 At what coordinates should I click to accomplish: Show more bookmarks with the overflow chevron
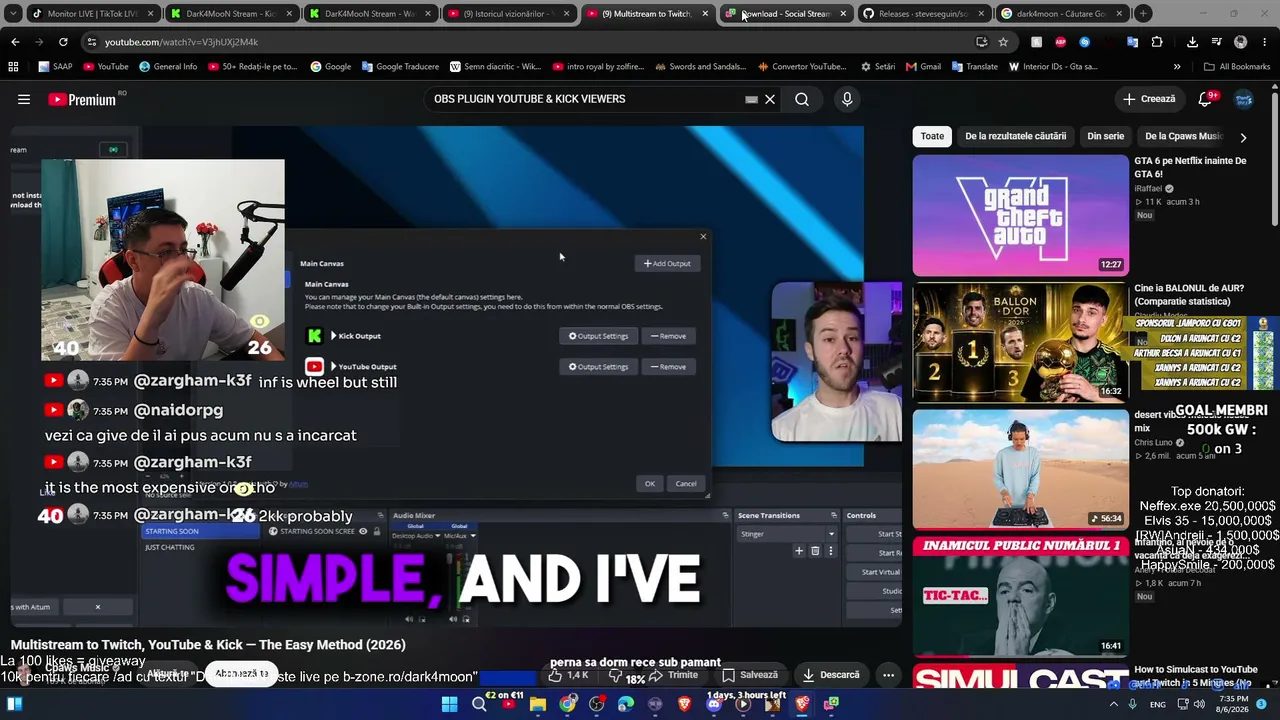[x=1177, y=66]
